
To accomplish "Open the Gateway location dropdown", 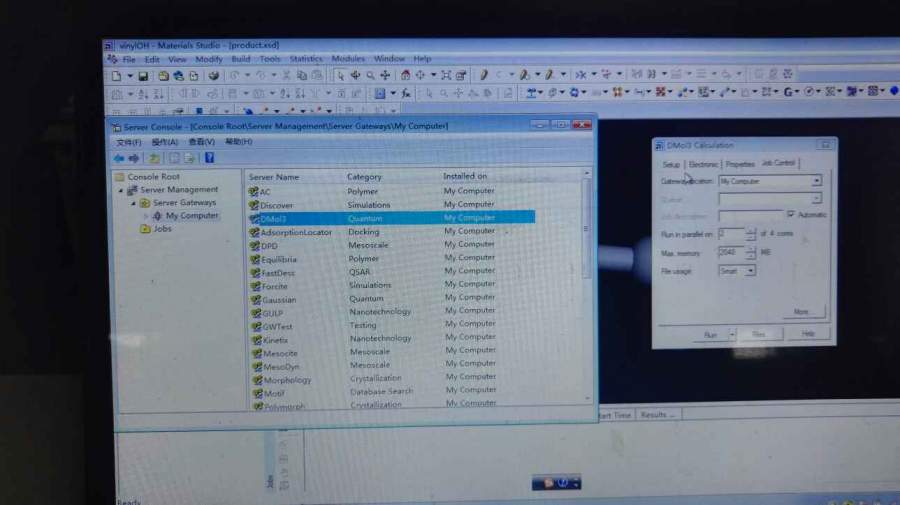I will tap(816, 181).
